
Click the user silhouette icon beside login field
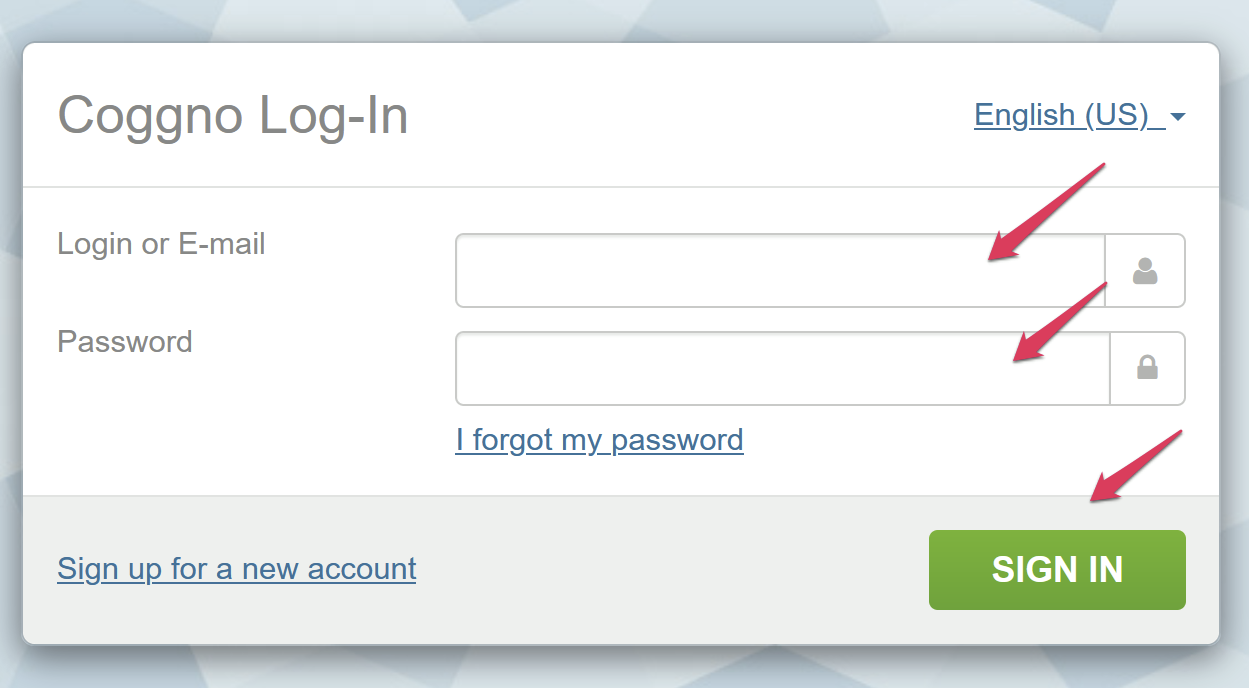pyautogui.click(x=1145, y=271)
